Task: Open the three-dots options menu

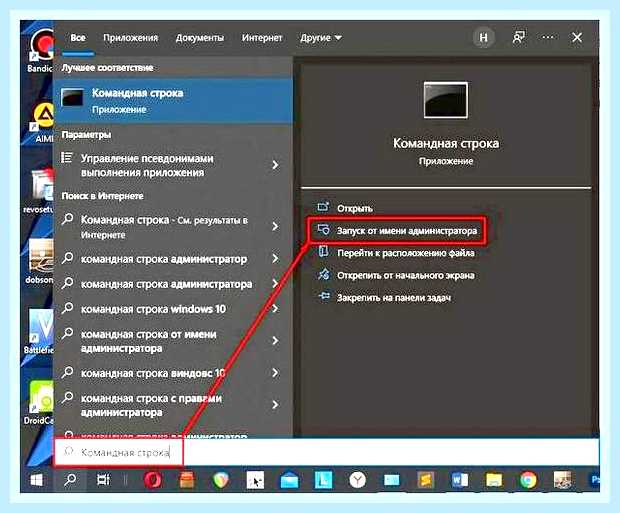Action: [548, 38]
